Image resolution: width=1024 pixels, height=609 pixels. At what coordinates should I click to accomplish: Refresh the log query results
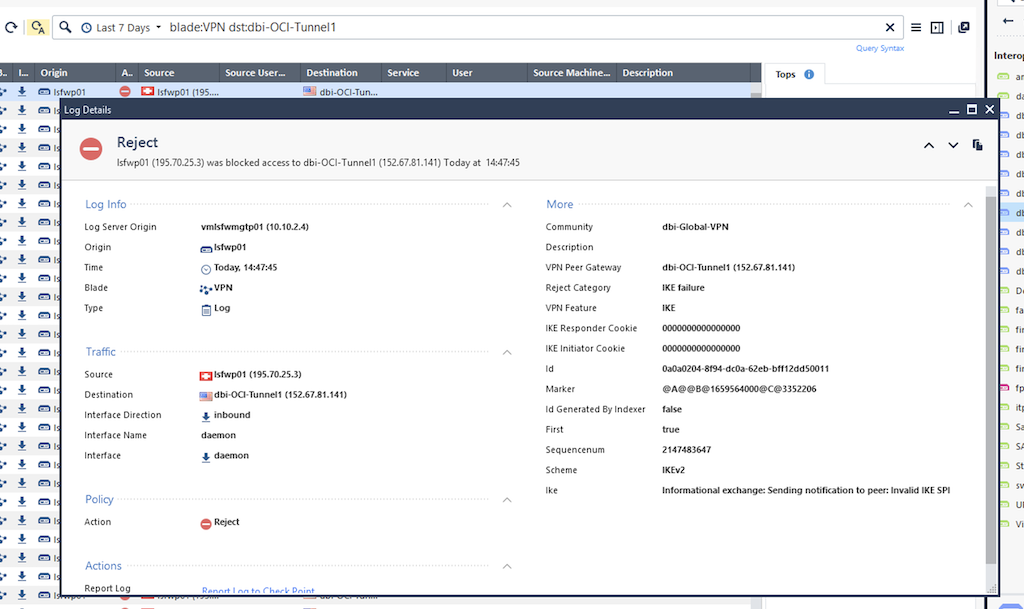coord(10,27)
